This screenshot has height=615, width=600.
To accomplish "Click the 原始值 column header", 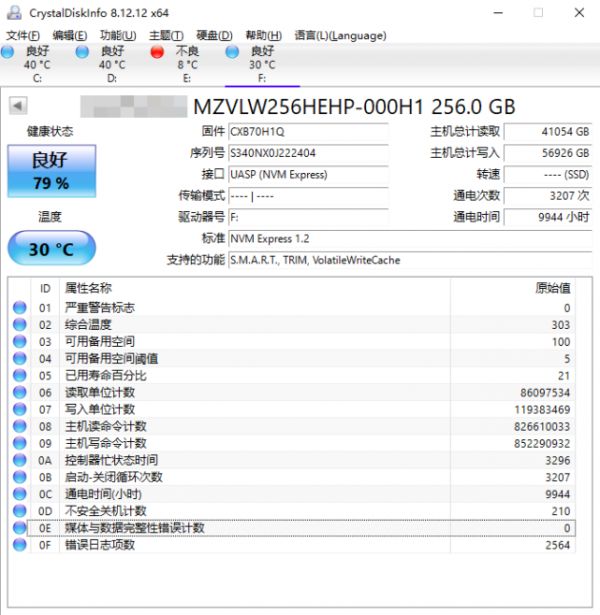I will 552,288.
